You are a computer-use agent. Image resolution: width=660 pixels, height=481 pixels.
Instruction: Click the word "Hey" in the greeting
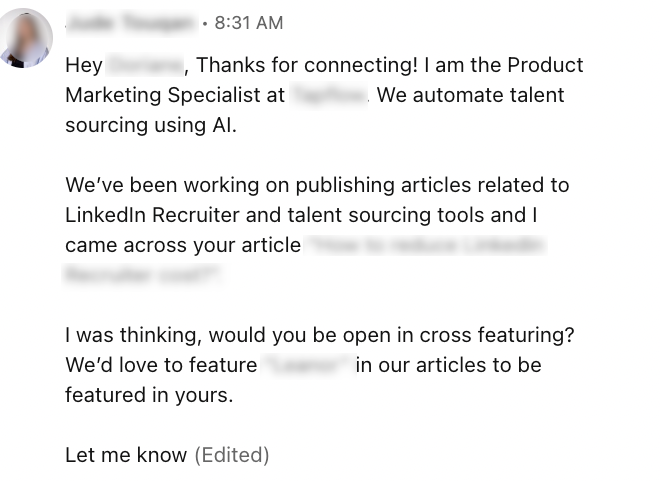(x=84, y=66)
